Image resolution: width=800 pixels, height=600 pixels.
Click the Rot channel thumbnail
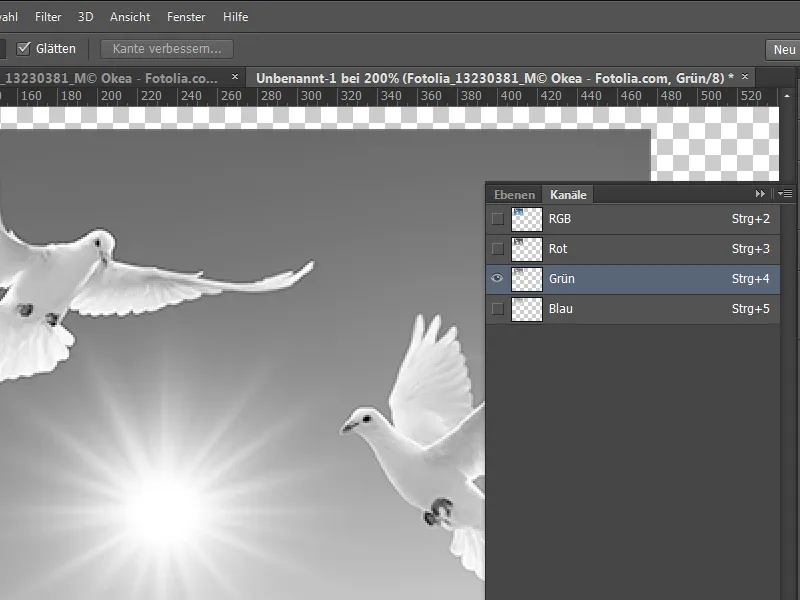(x=527, y=249)
